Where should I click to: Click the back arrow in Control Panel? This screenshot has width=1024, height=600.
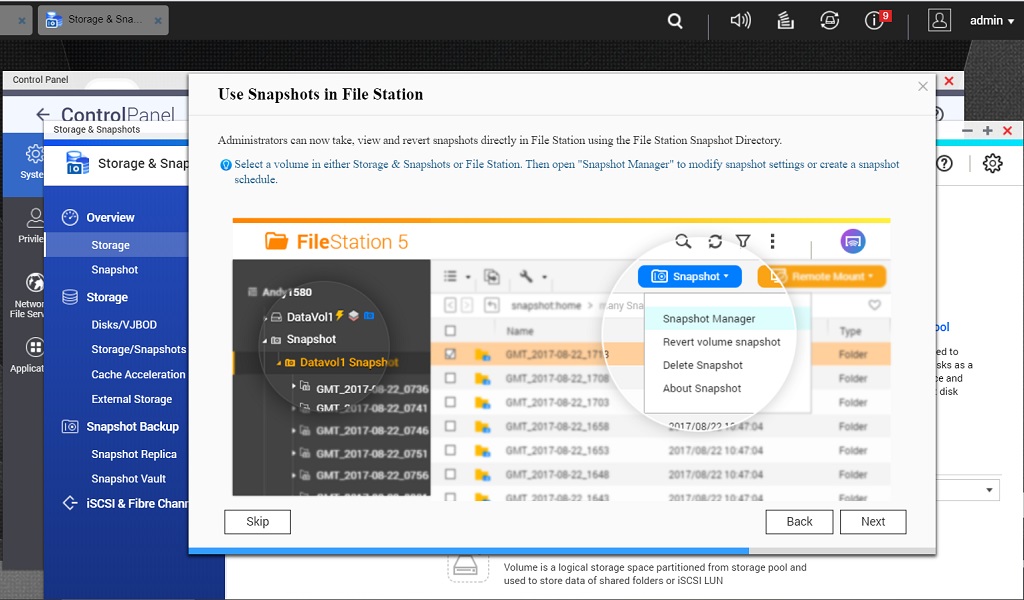[42, 115]
